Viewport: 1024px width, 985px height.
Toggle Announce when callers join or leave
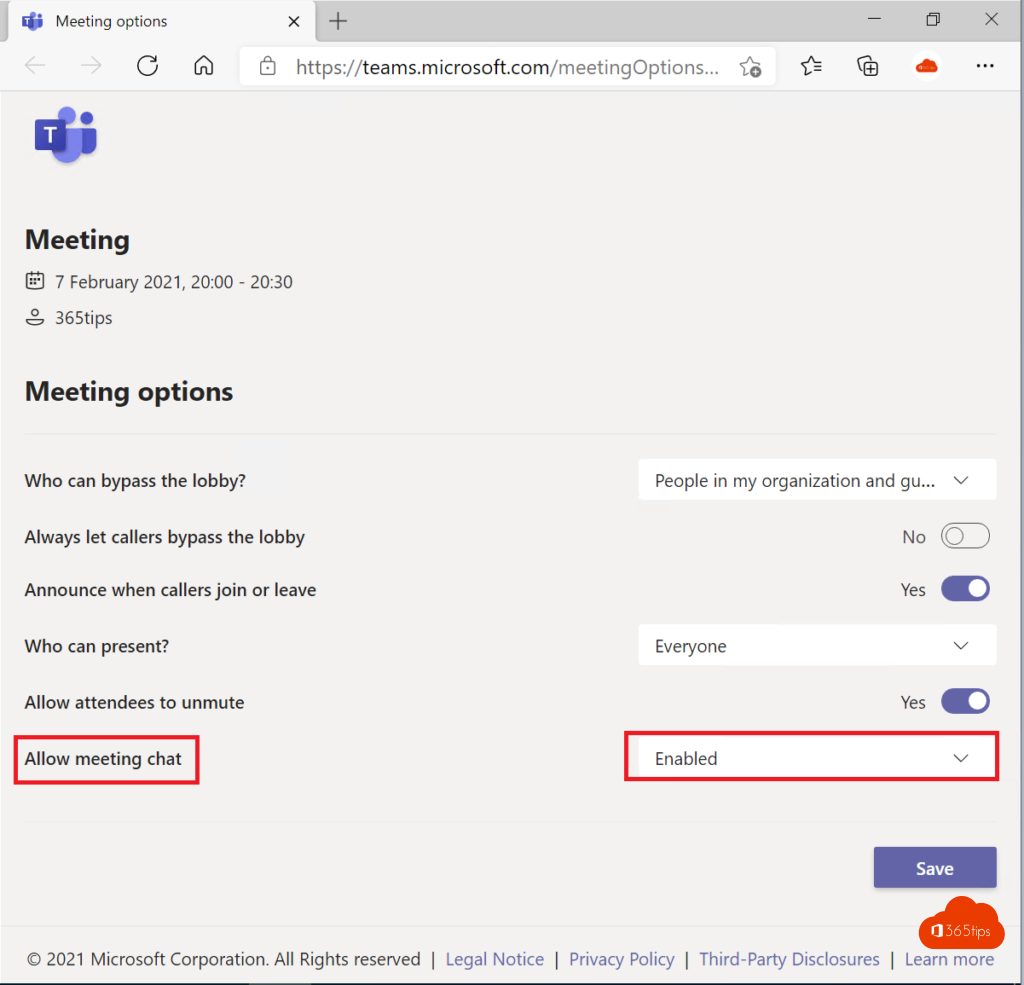[965, 589]
